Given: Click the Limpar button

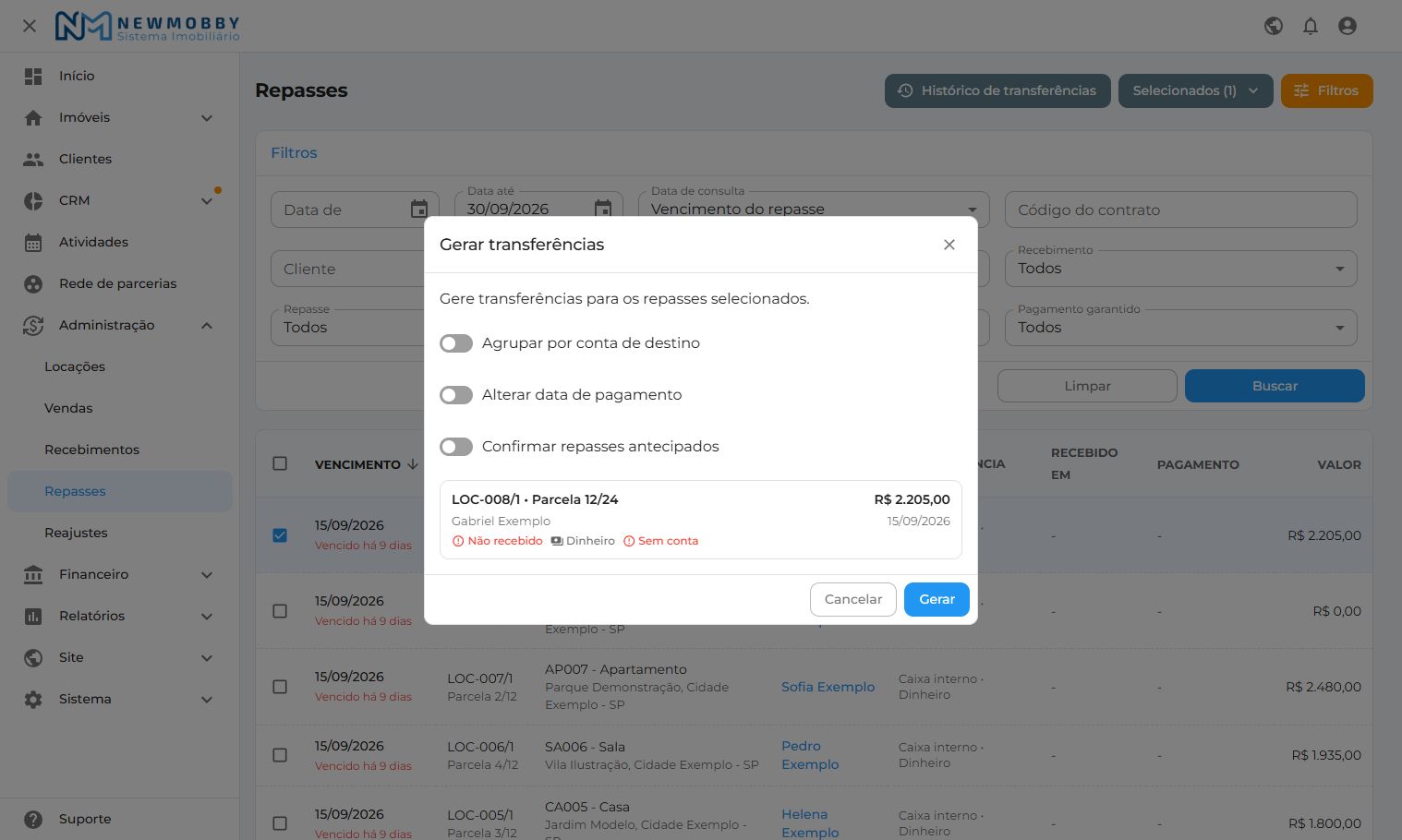Looking at the screenshot, I should [1087, 386].
